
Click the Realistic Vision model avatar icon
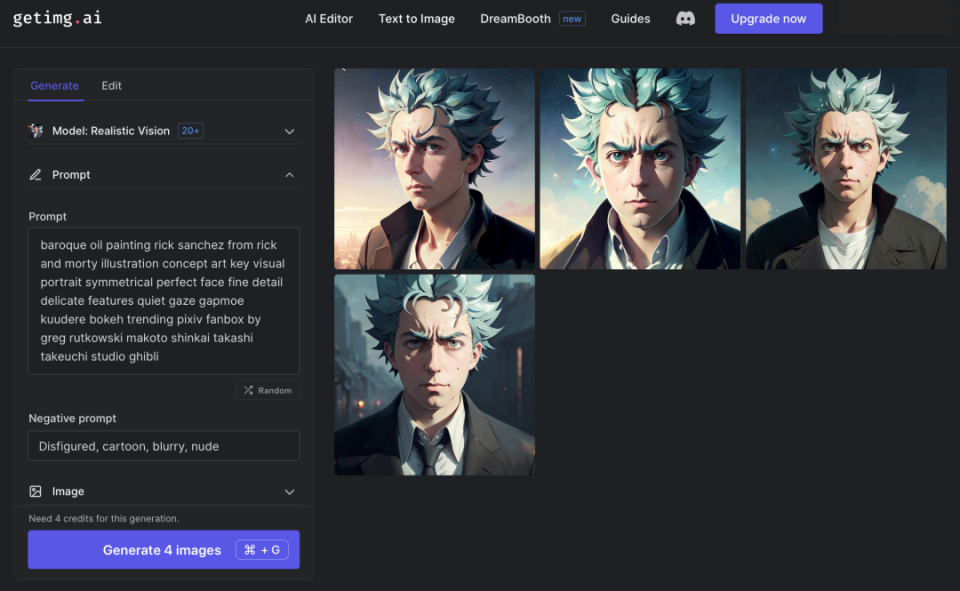coord(36,130)
